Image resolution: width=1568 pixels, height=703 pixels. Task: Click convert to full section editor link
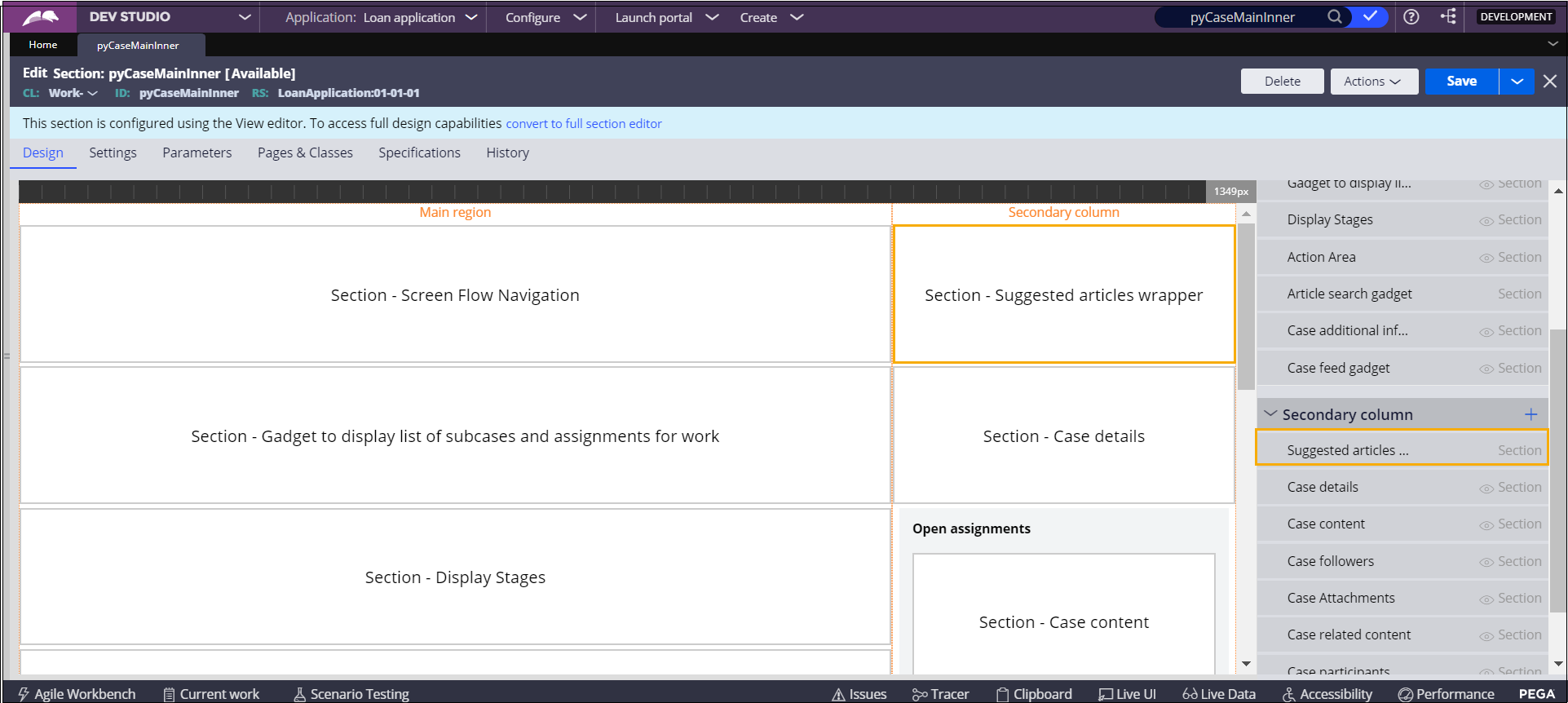pyautogui.click(x=584, y=124)
